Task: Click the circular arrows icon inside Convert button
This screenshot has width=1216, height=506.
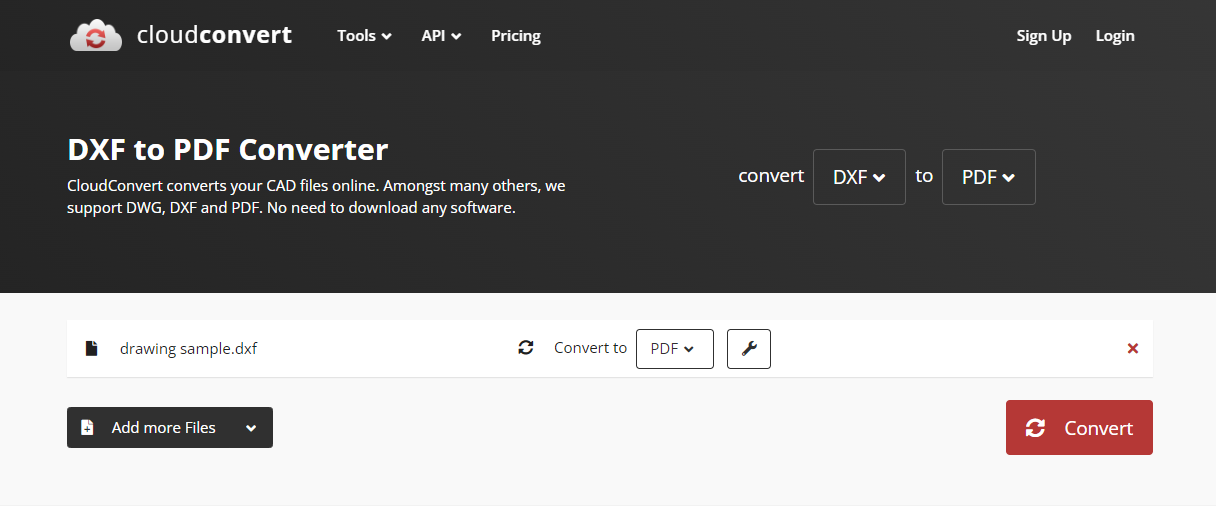Action: coord(1036,428)
